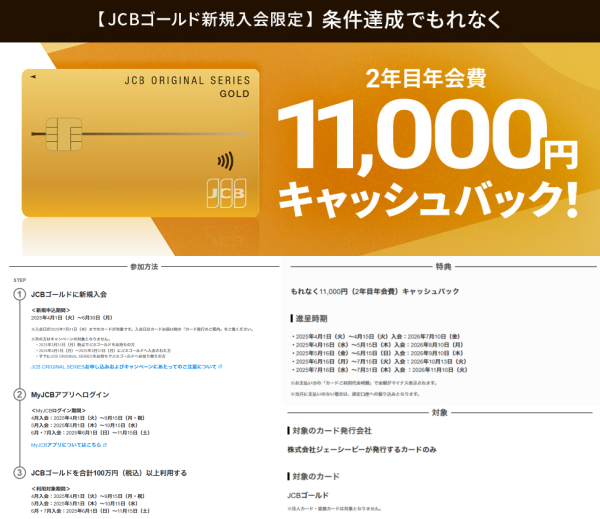Viewport: 600px width, 519px height.
Task: Click the GOLD label on the card
Action: point(235,94)
